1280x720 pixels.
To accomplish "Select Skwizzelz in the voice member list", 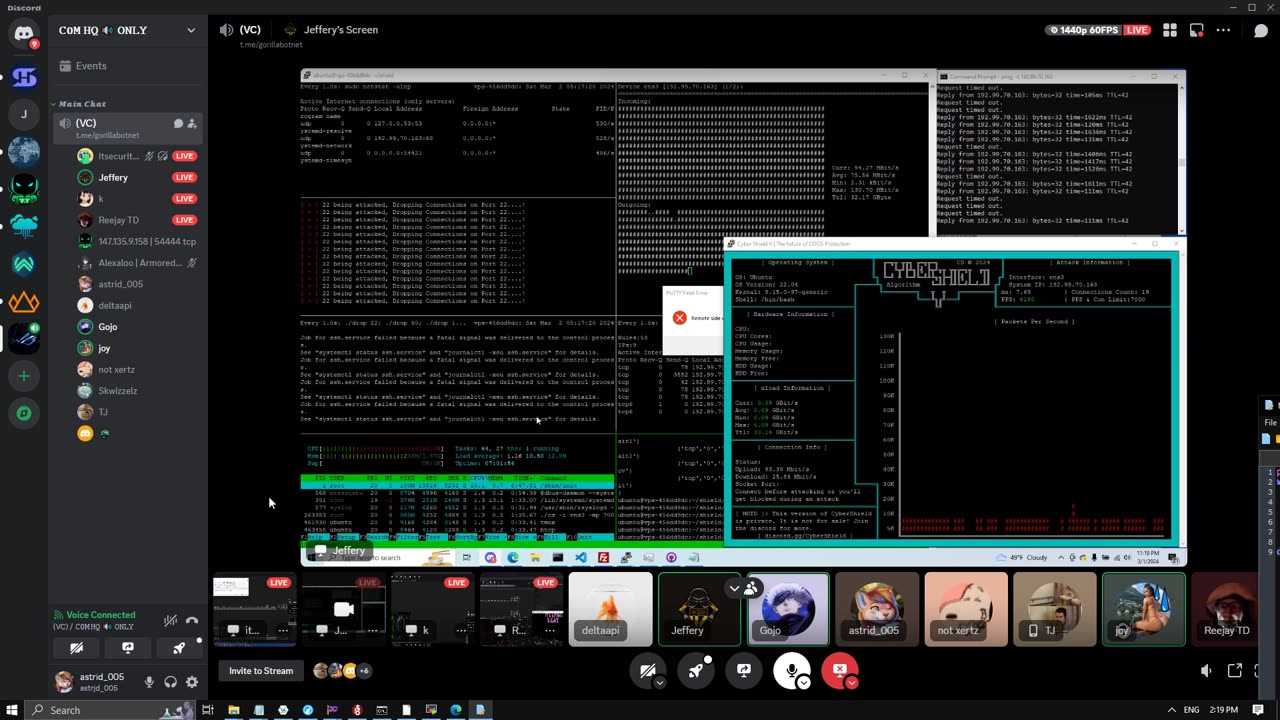I will point(137,391).
